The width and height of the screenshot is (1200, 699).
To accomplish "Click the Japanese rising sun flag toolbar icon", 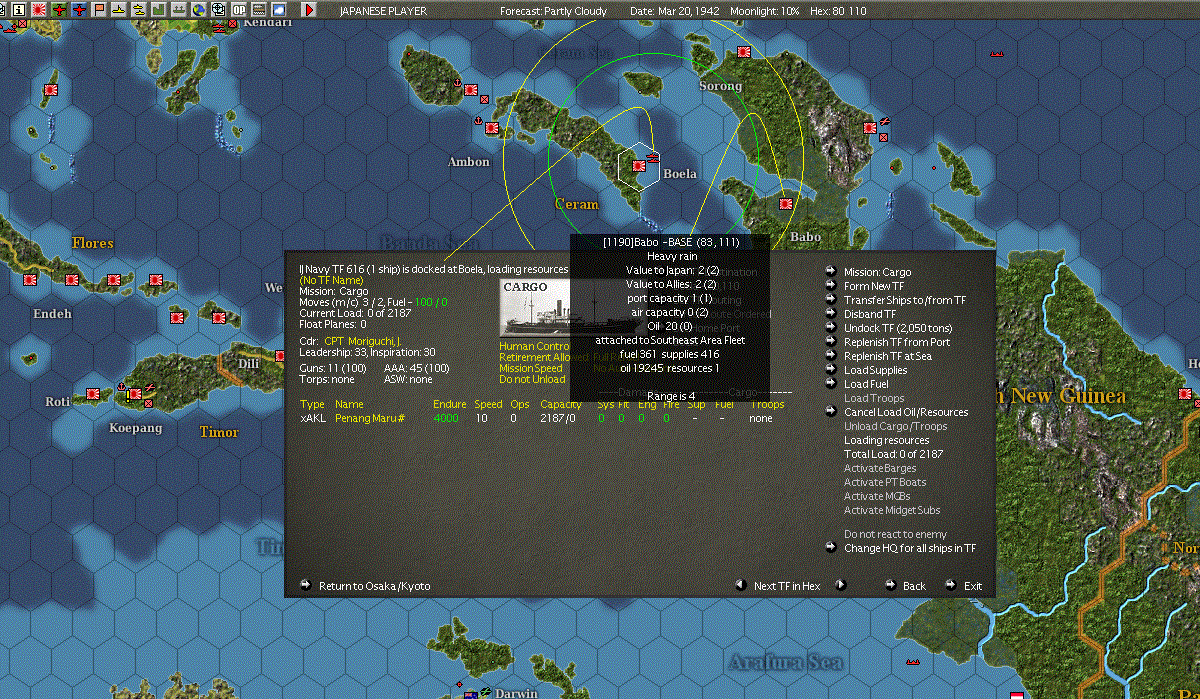I will pos(39,9).
